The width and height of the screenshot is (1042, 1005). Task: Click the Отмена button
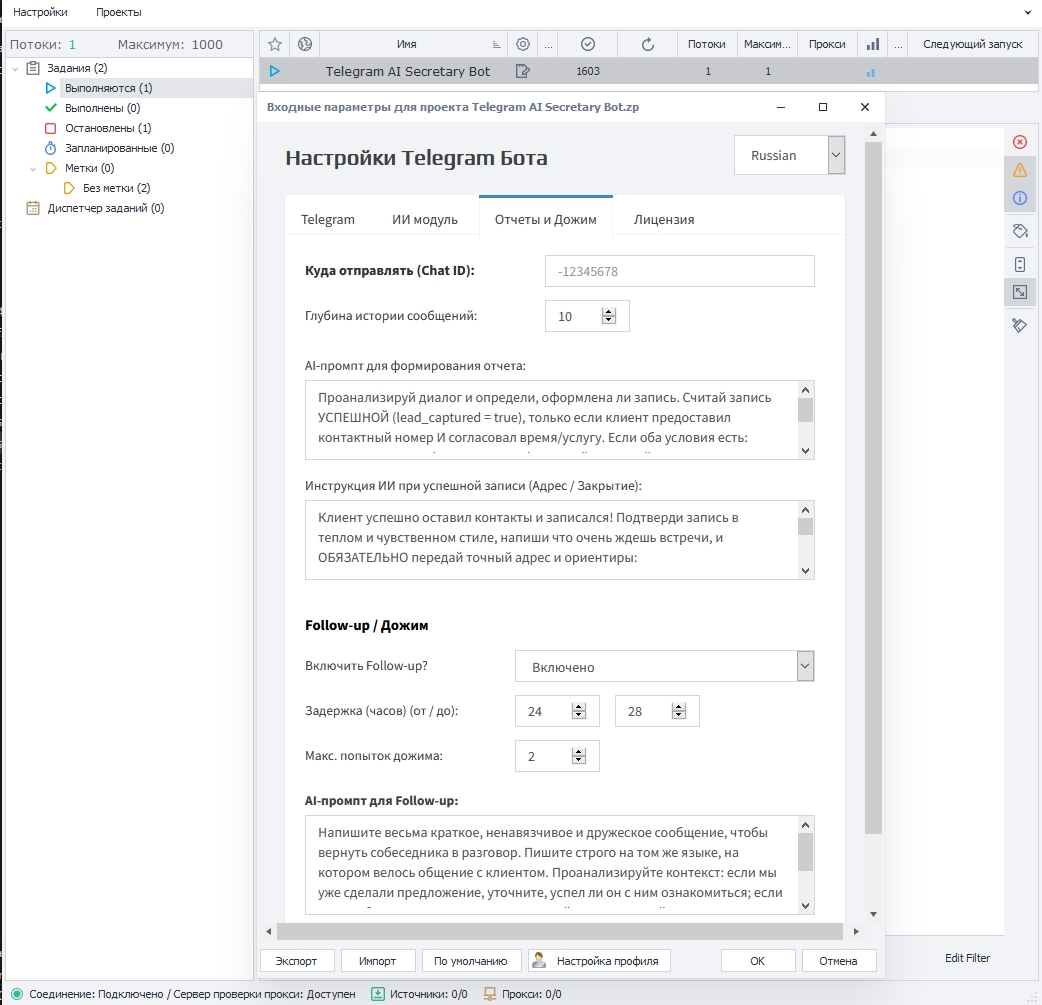[839, 960]
